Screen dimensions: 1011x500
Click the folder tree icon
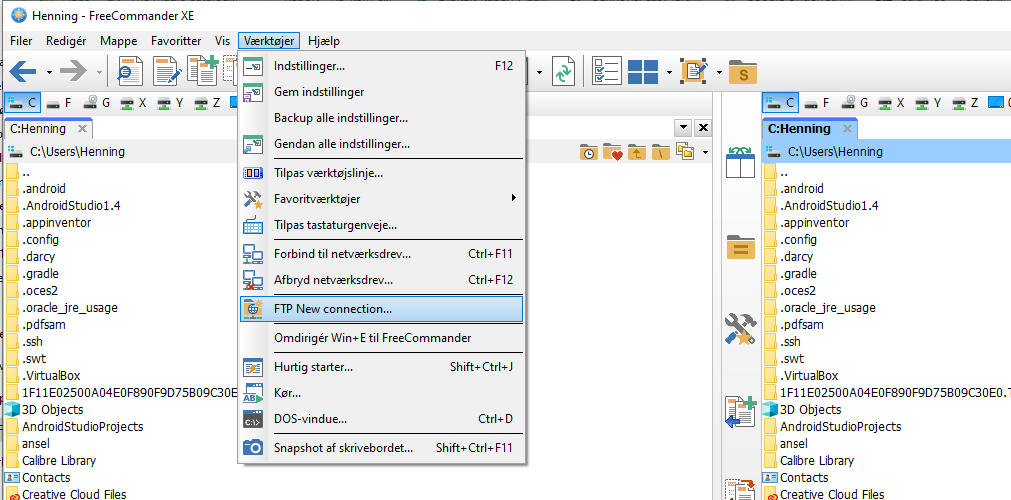tap(685, 152)
